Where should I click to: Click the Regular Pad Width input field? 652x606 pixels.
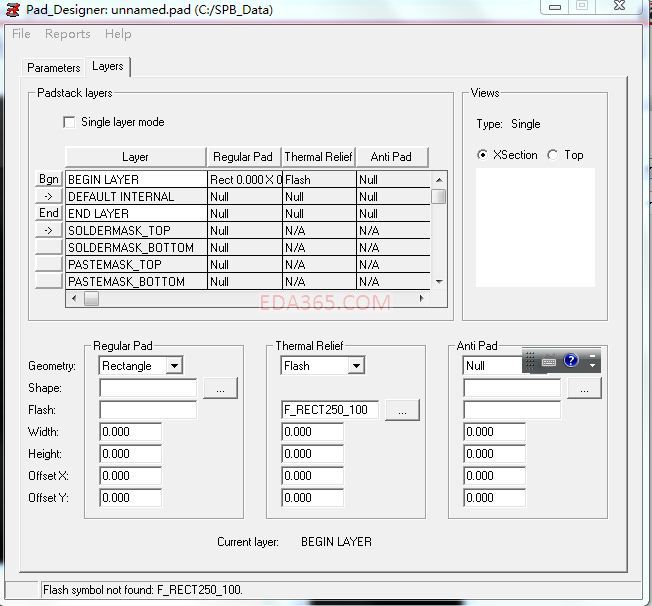point(130,432)
